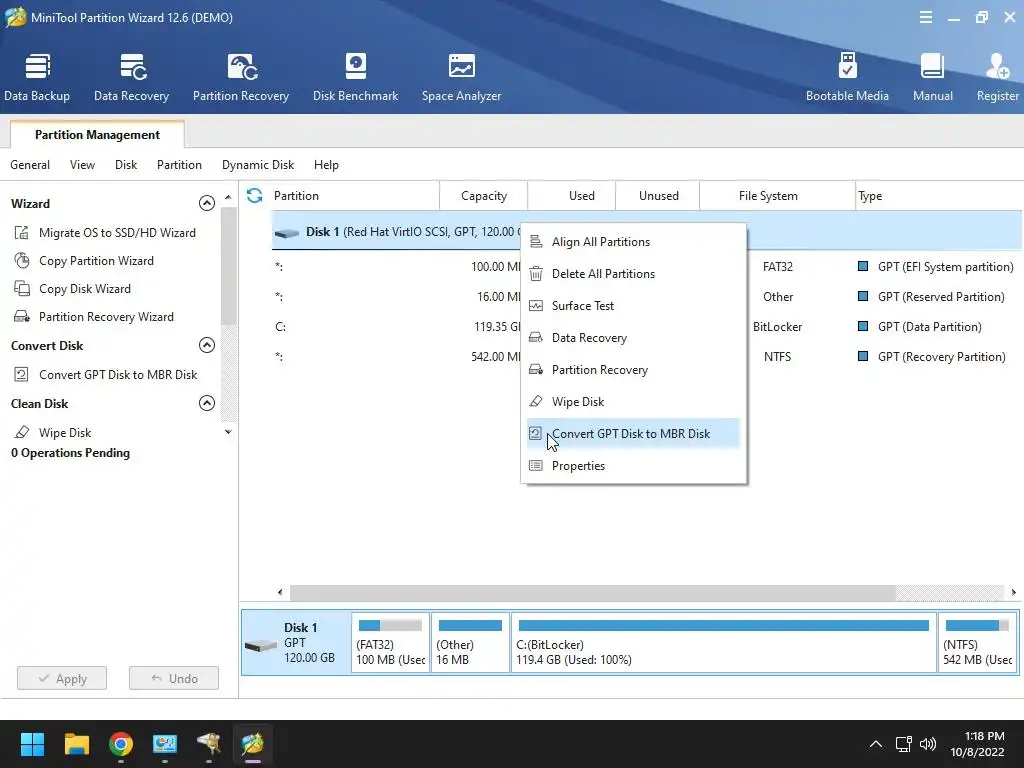The image size is (1024, 768).
Task: Click Align All Partitions in the context menu
Action: [633, 242]
